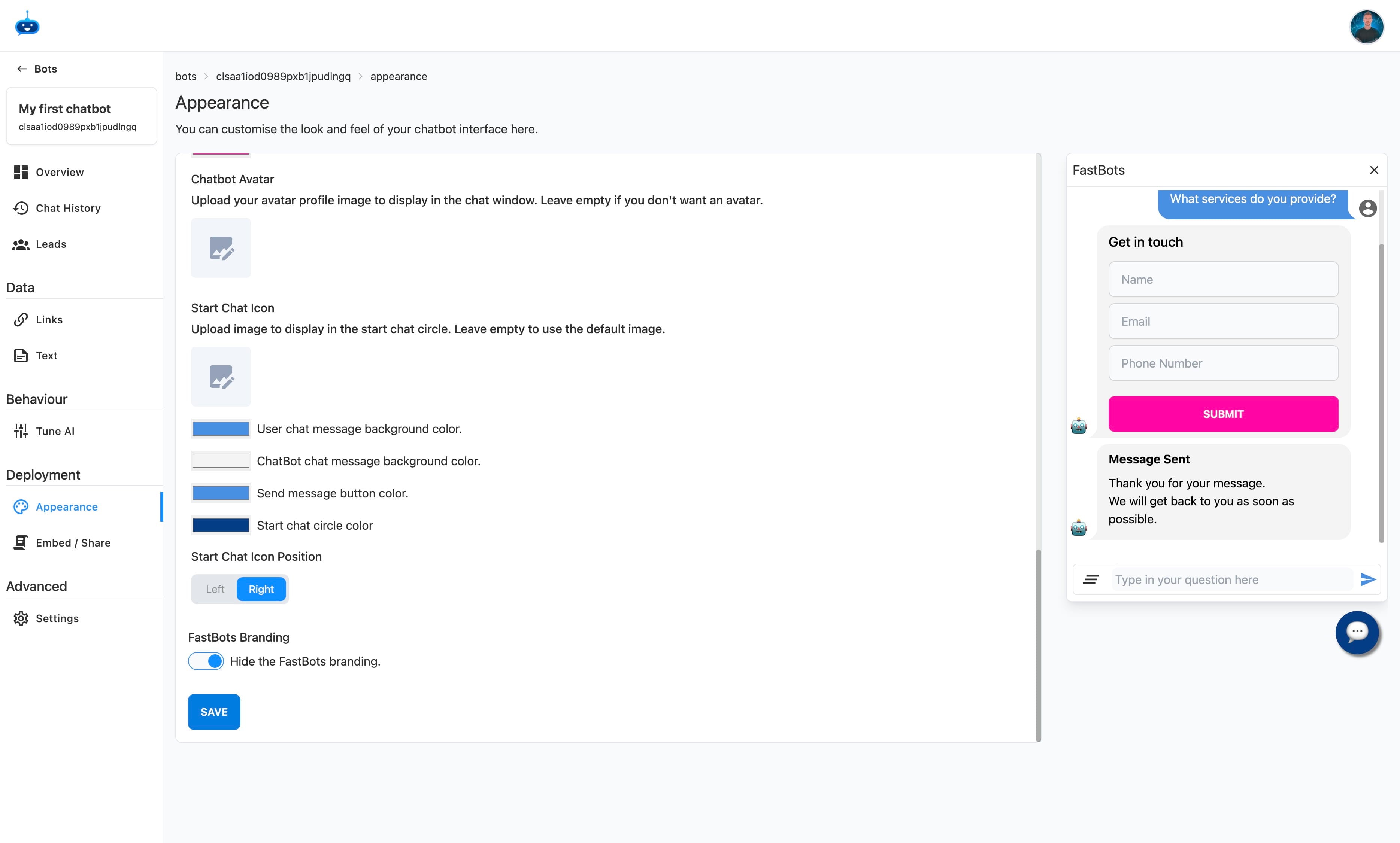The image size is (1400, 843).
Task: Click the floating start chat bubble icon
Action: [1357, 632]
